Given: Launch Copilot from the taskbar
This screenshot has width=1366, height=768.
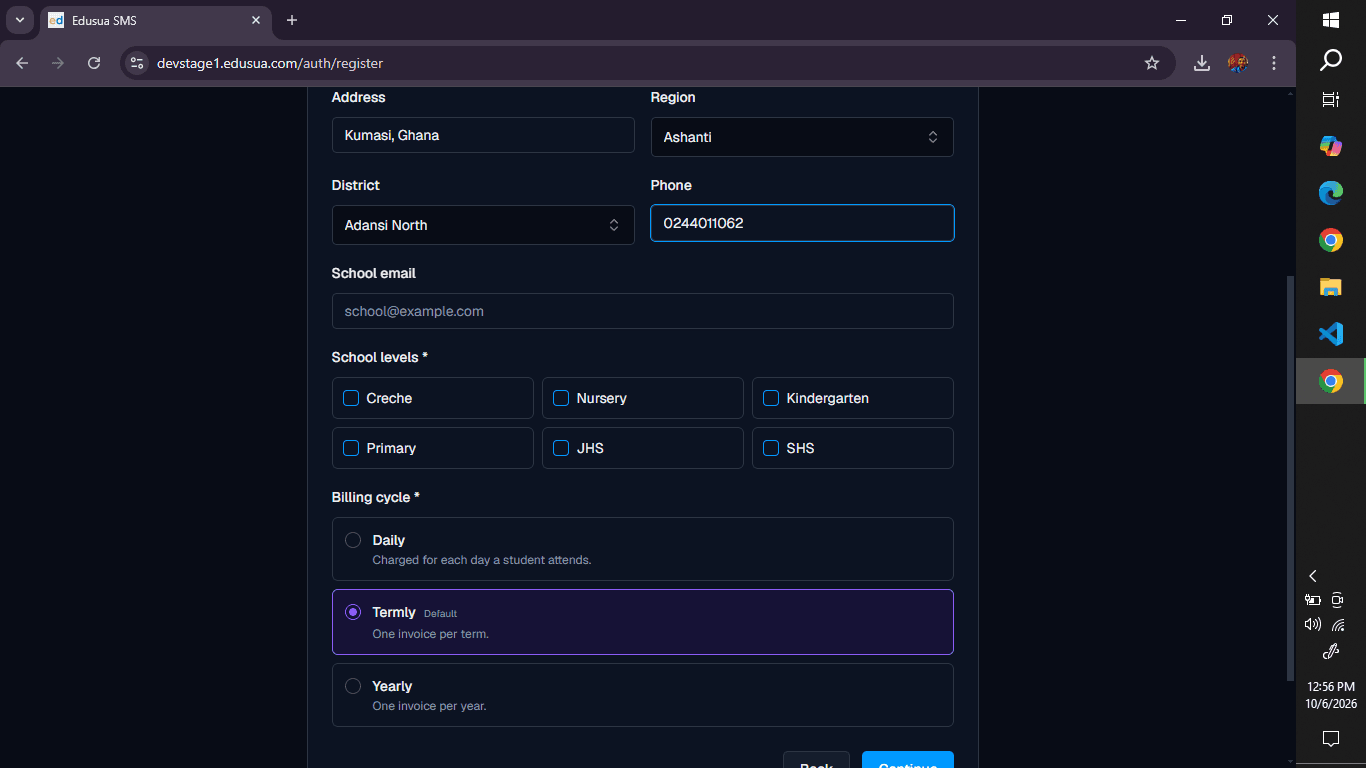Looking at the screenshot, I should click(1331, 146).
